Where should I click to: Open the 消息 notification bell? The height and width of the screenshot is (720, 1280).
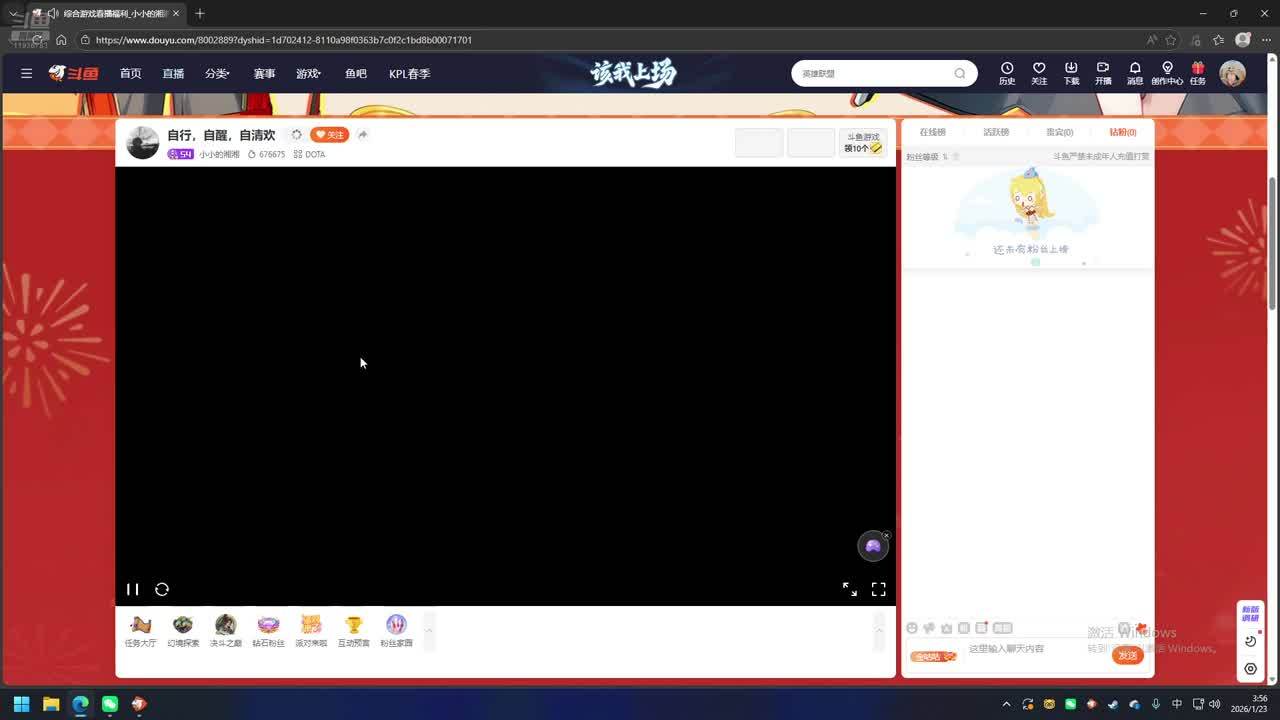(1135, 73)
